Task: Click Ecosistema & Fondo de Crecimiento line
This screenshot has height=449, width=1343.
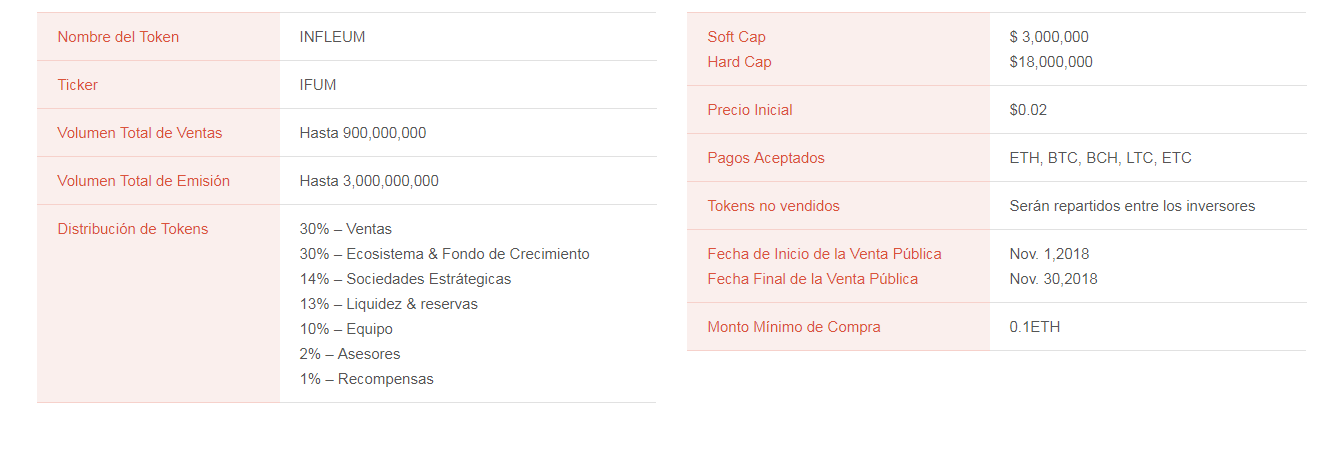Action: pyautogui.click(x=445, y=254)
